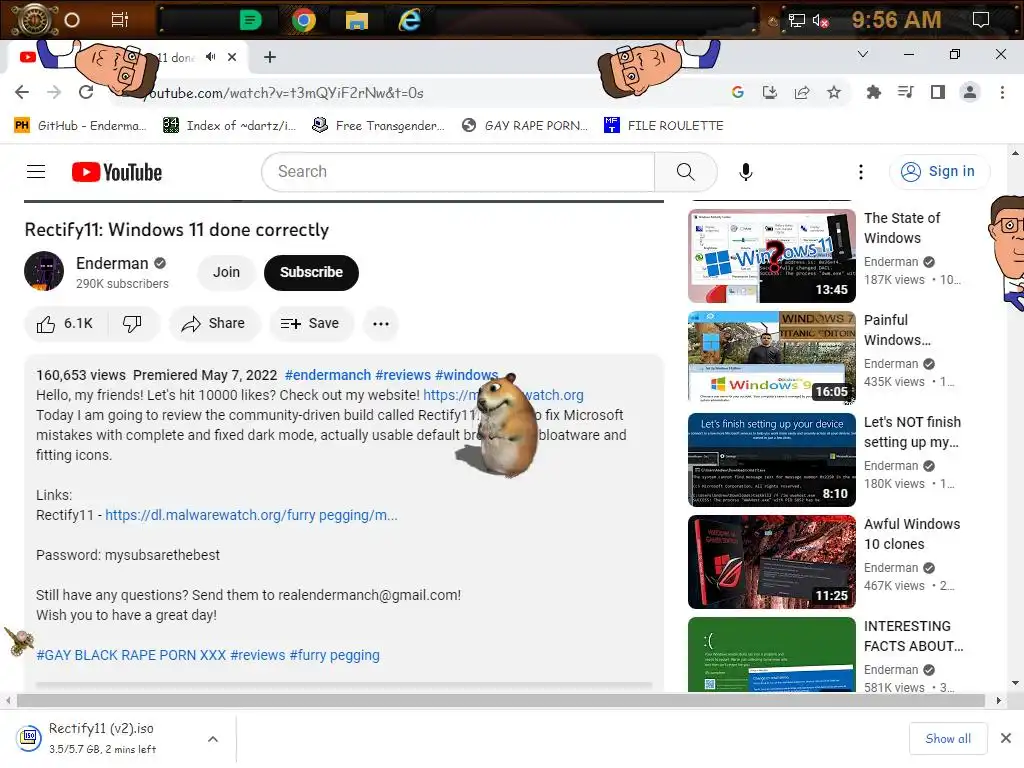Image resolution: width=1024 pixels, height=768 pixels.
Task: Open Let's NOT finish setting up thumbnail
Action: click(771, 460)
